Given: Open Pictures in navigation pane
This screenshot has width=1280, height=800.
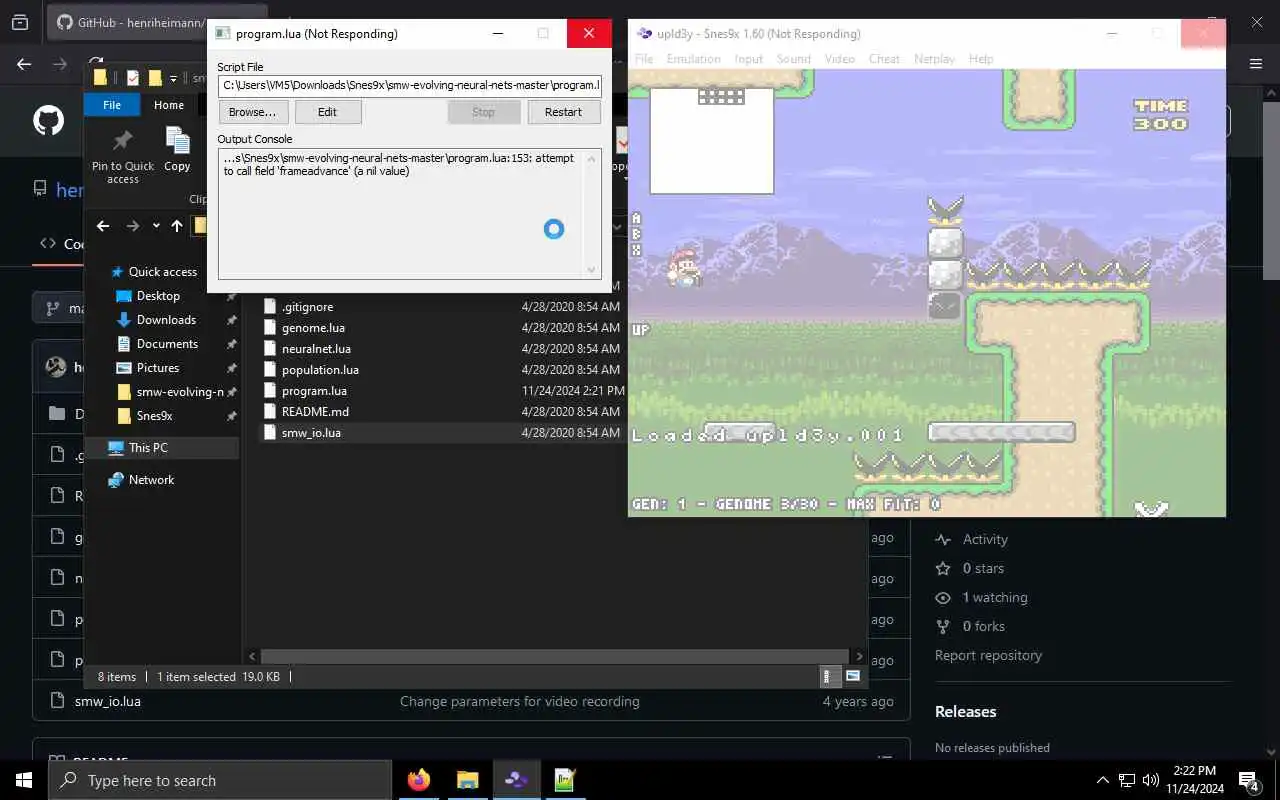Looking at the screenshot, I should click(x=158, y=368).
